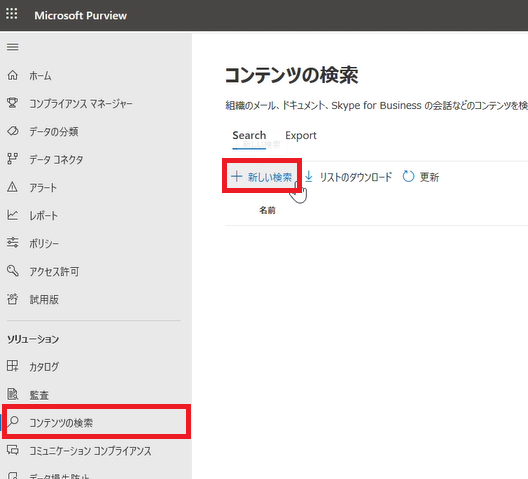528x479 pixels.
Task: Open 監査 under solutions
Action: 39,395
